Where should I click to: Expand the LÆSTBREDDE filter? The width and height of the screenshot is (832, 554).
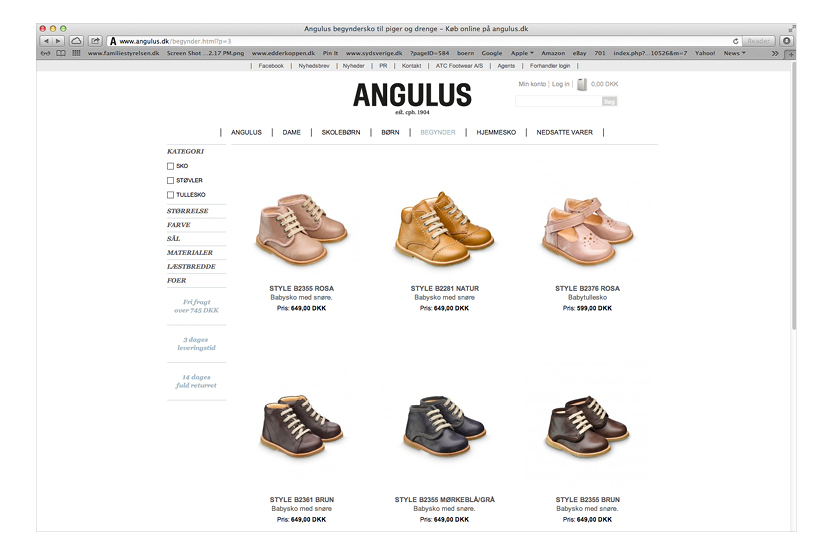pyautogui.click(x=191, y=266)
